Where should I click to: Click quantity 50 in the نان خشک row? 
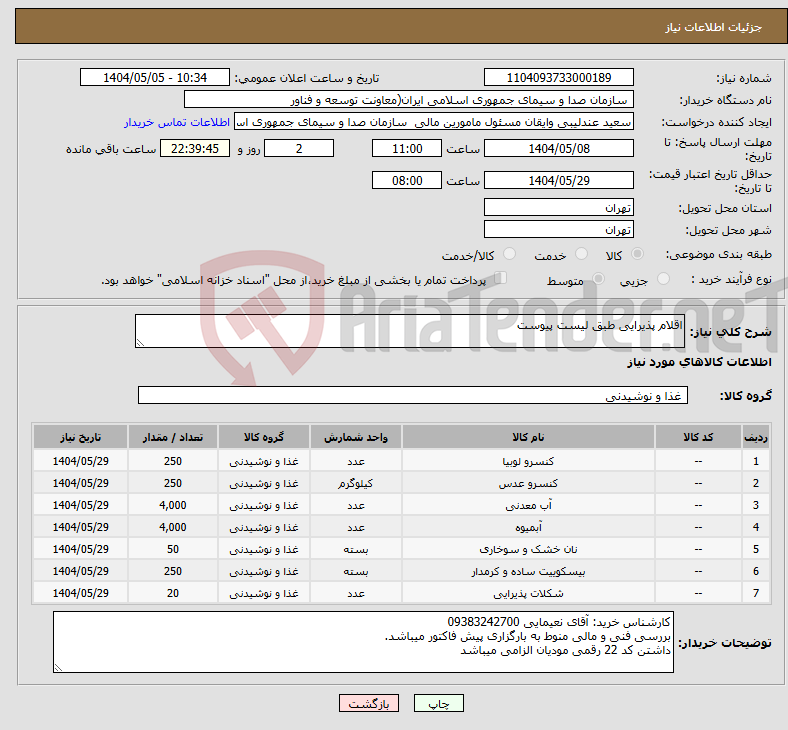tap(173, 549)
